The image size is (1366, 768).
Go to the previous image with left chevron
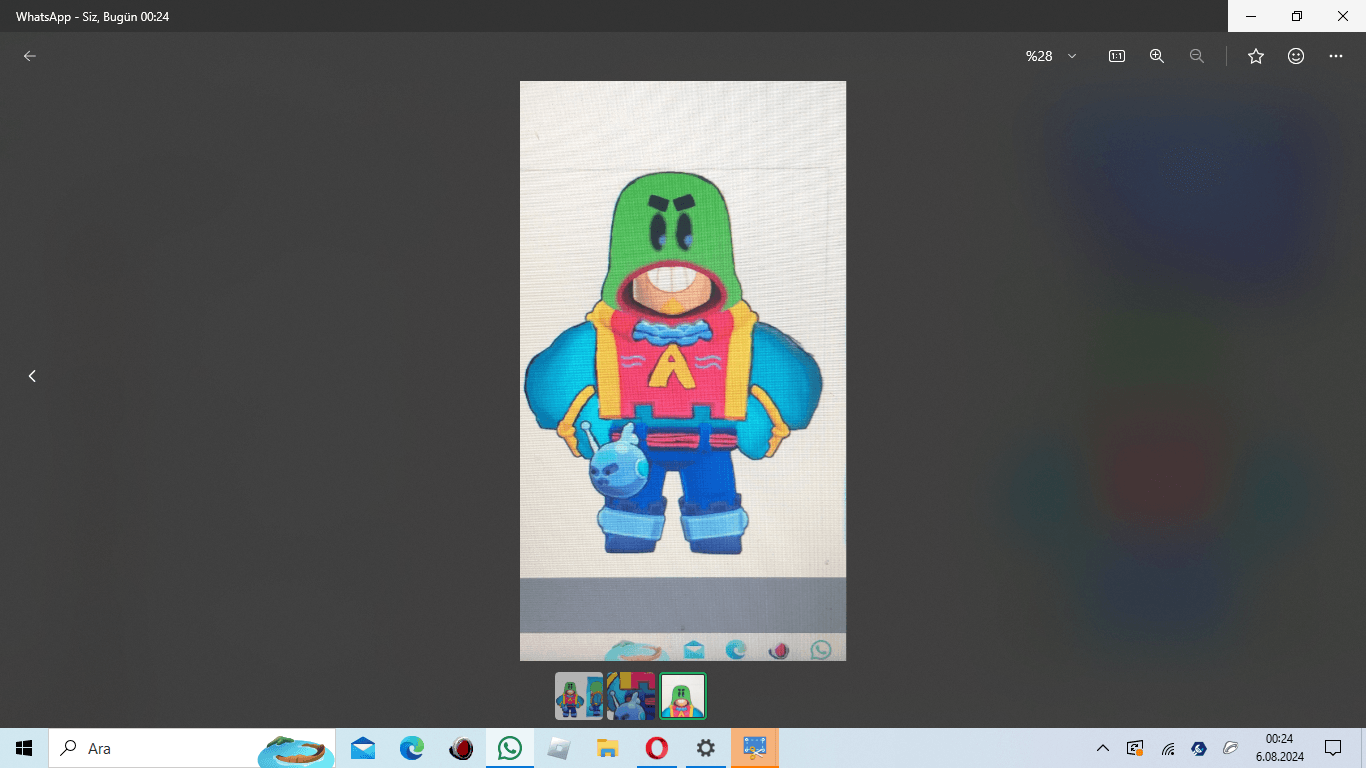(32, 376)
